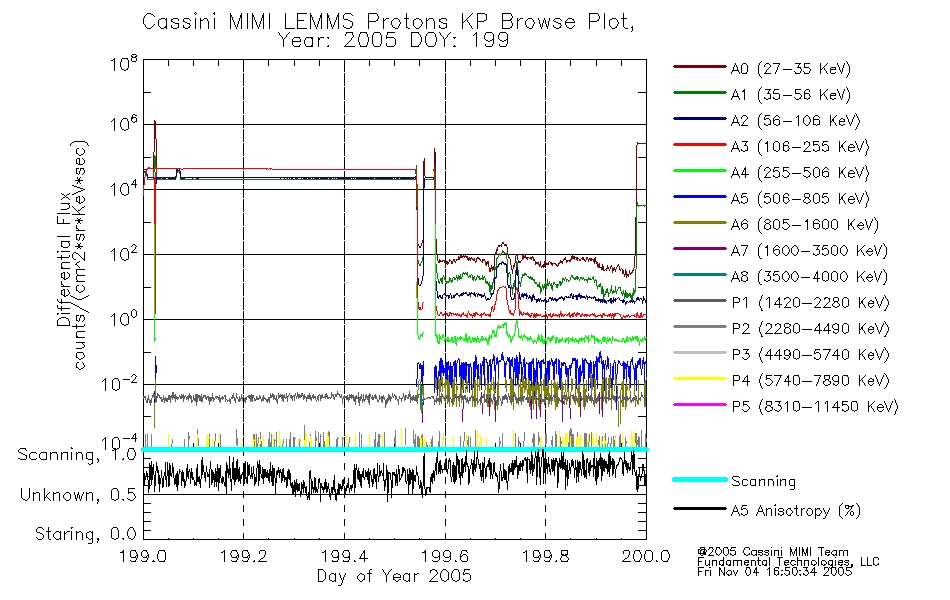Click the magenta P5 legend line
Viewport: 950px width, 600px height.
tap(699, 404)
